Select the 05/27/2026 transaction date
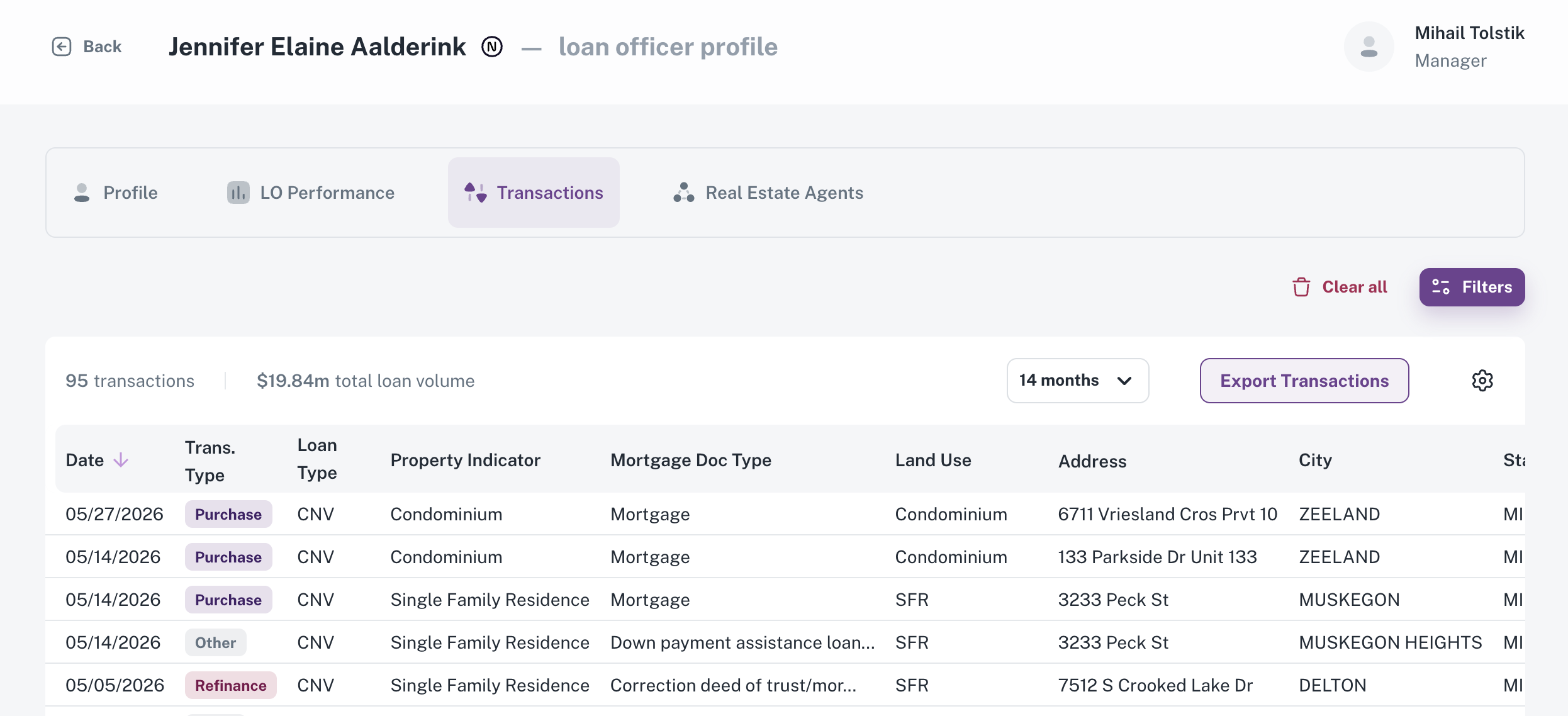 (115, 514)
